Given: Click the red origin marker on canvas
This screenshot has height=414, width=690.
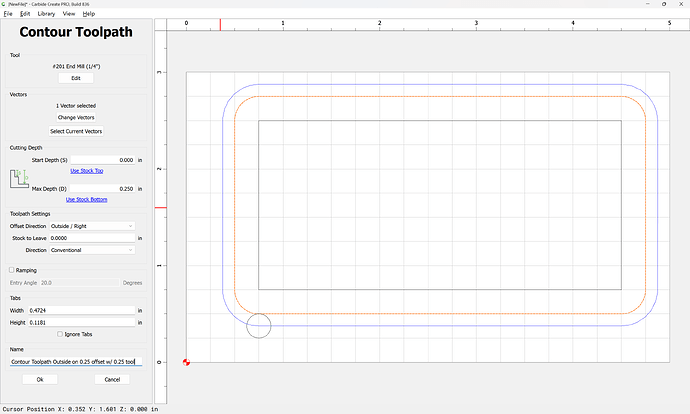Looking at the screenshot, I should [187, 361].
